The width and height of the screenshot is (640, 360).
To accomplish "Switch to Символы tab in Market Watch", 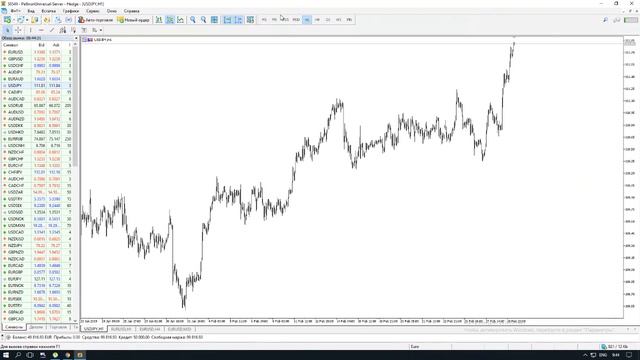I will click(x=14, y=327).
